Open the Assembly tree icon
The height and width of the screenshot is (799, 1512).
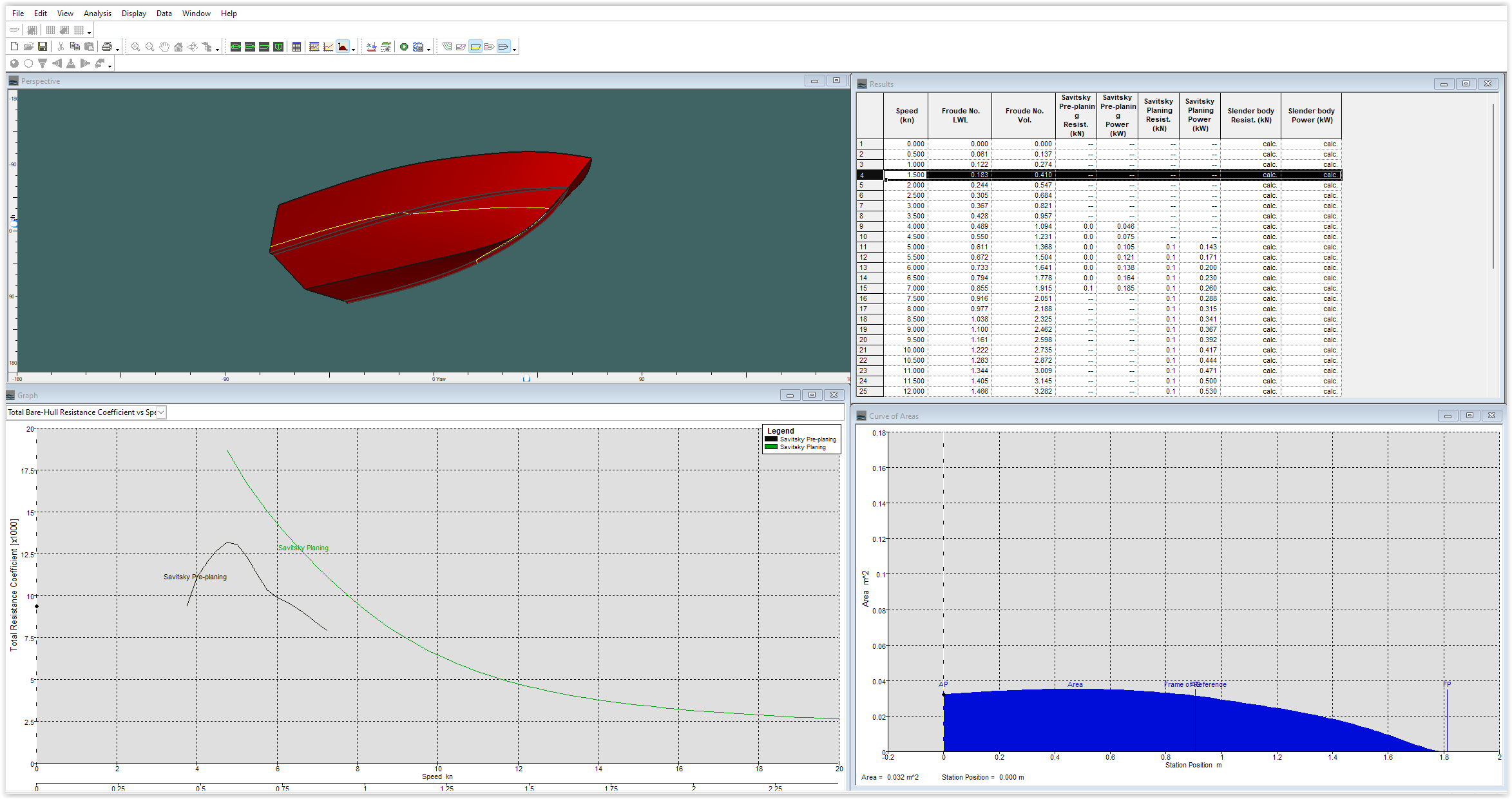click(x=207, y=46)
